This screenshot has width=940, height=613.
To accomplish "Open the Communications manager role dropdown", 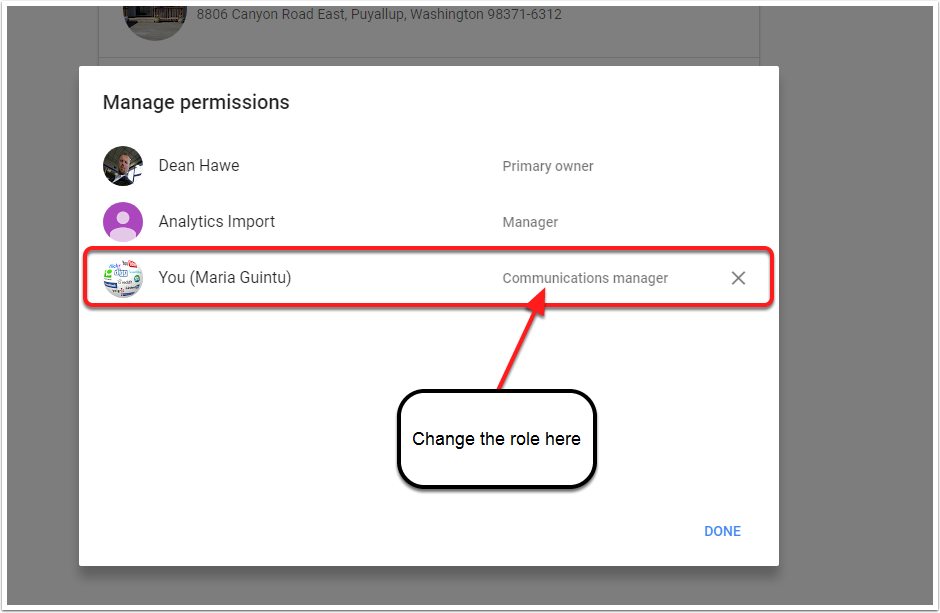I will (x=585, y=278).
